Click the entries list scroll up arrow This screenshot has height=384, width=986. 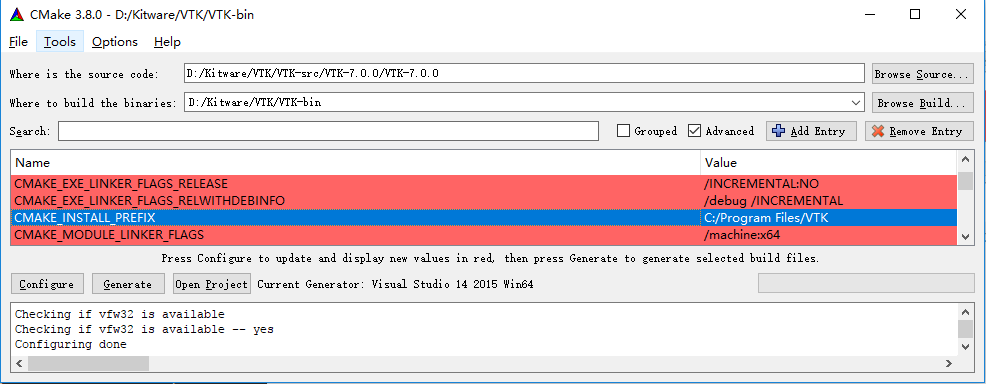tap(965, 160)
